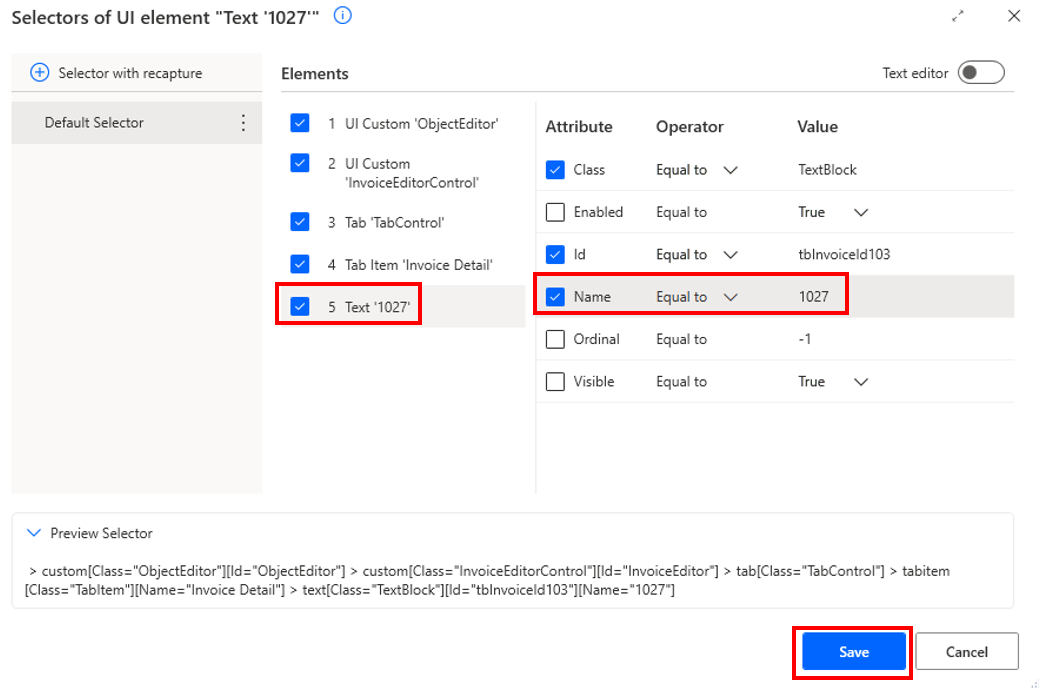Click the plus icon for Selector with recapture
Image resolution: width=1040 pixels, height=688 pixels.
tap(40, 73)
